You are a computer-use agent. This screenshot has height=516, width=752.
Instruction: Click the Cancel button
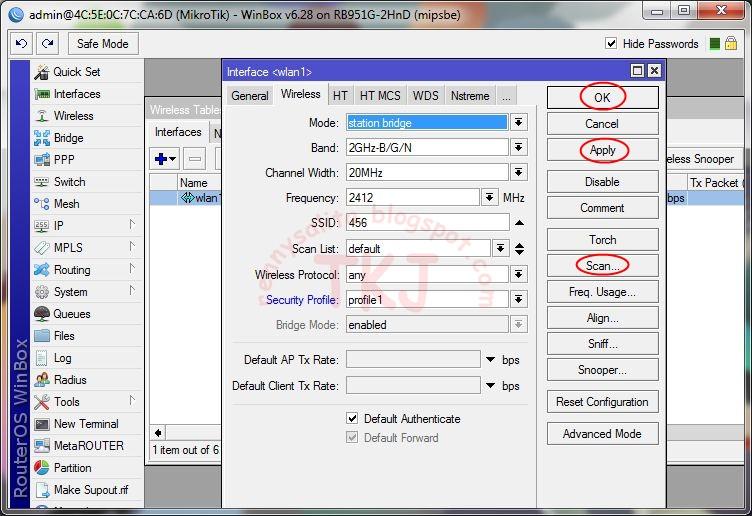[602, 124]
